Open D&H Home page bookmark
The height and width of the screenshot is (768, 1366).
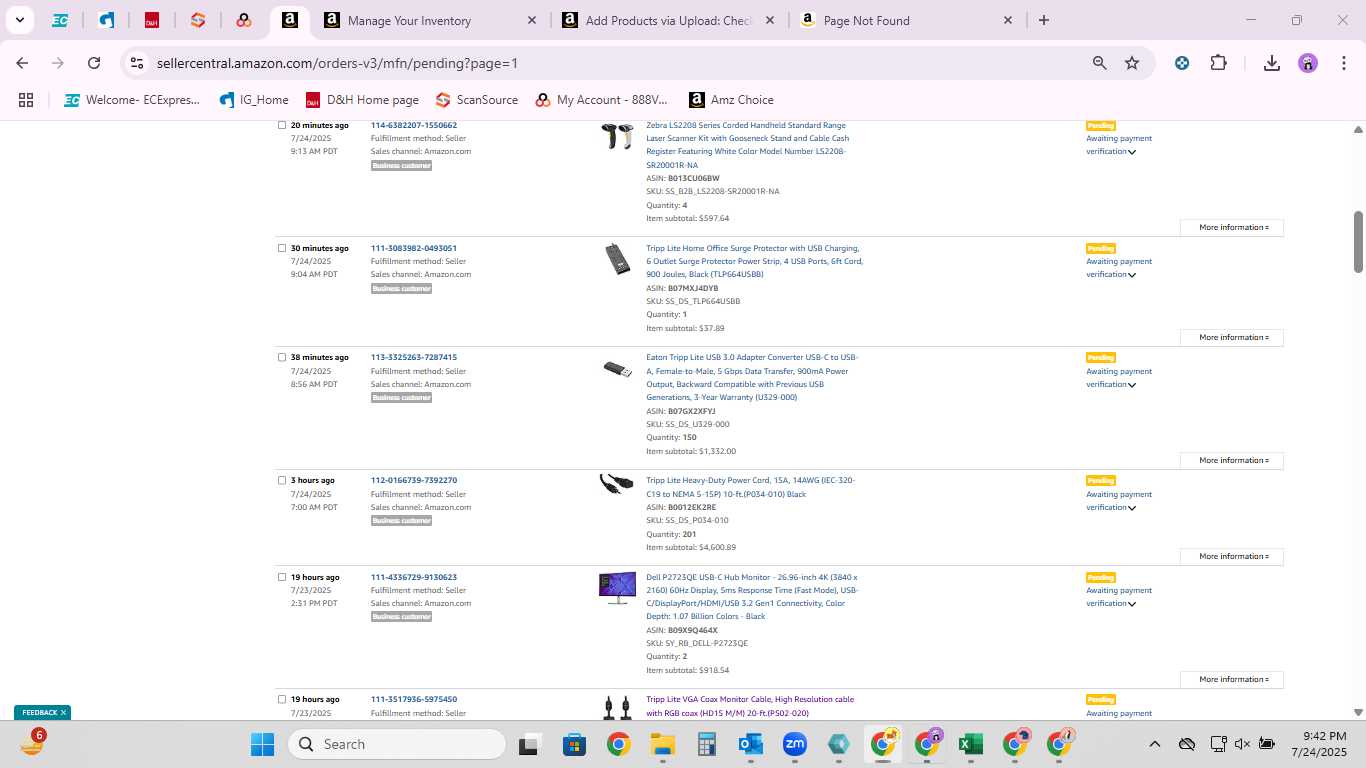(362, 100)
